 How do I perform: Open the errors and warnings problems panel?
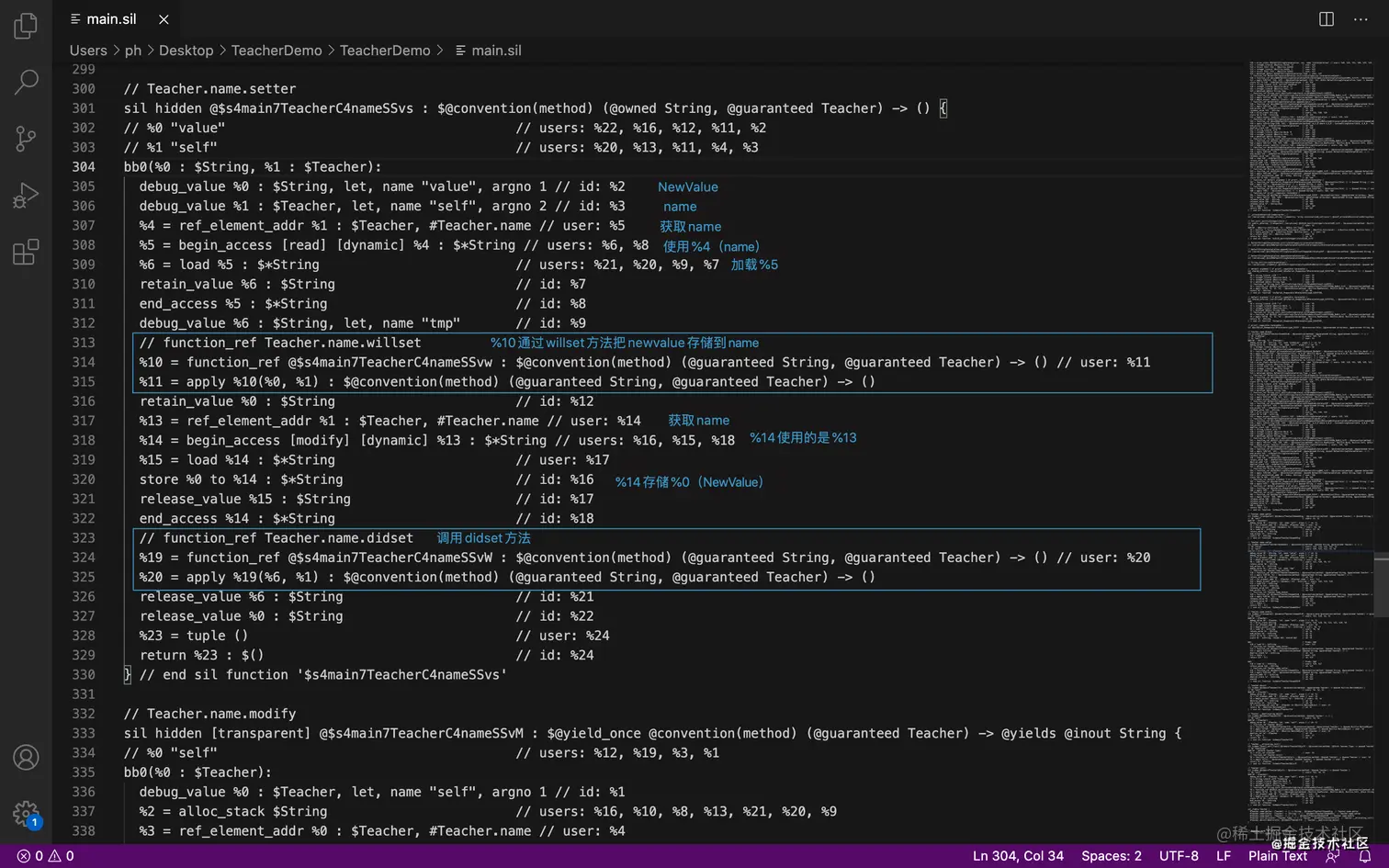(x=46, y=856)
